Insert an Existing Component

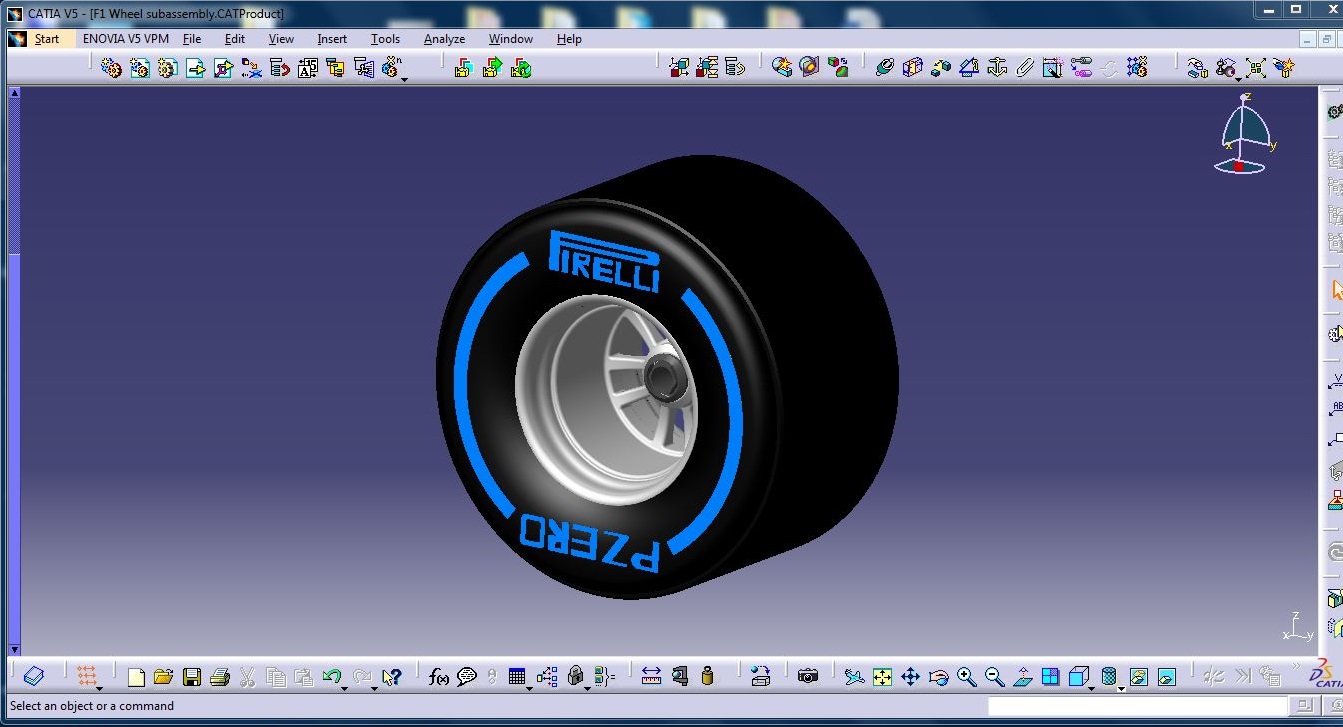pyautogui.click(x=196, y=67)
